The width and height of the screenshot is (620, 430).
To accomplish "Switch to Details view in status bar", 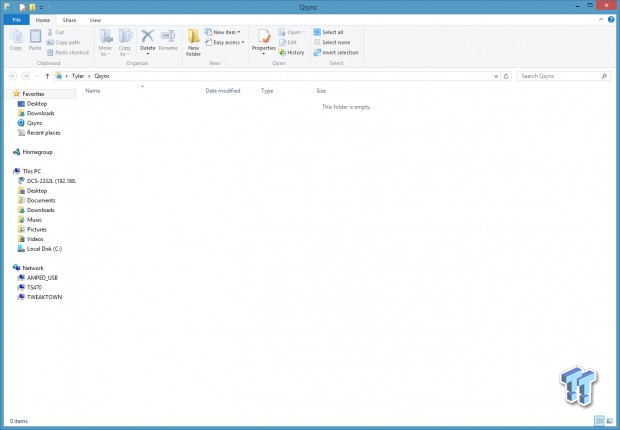I will click(599, 421).
